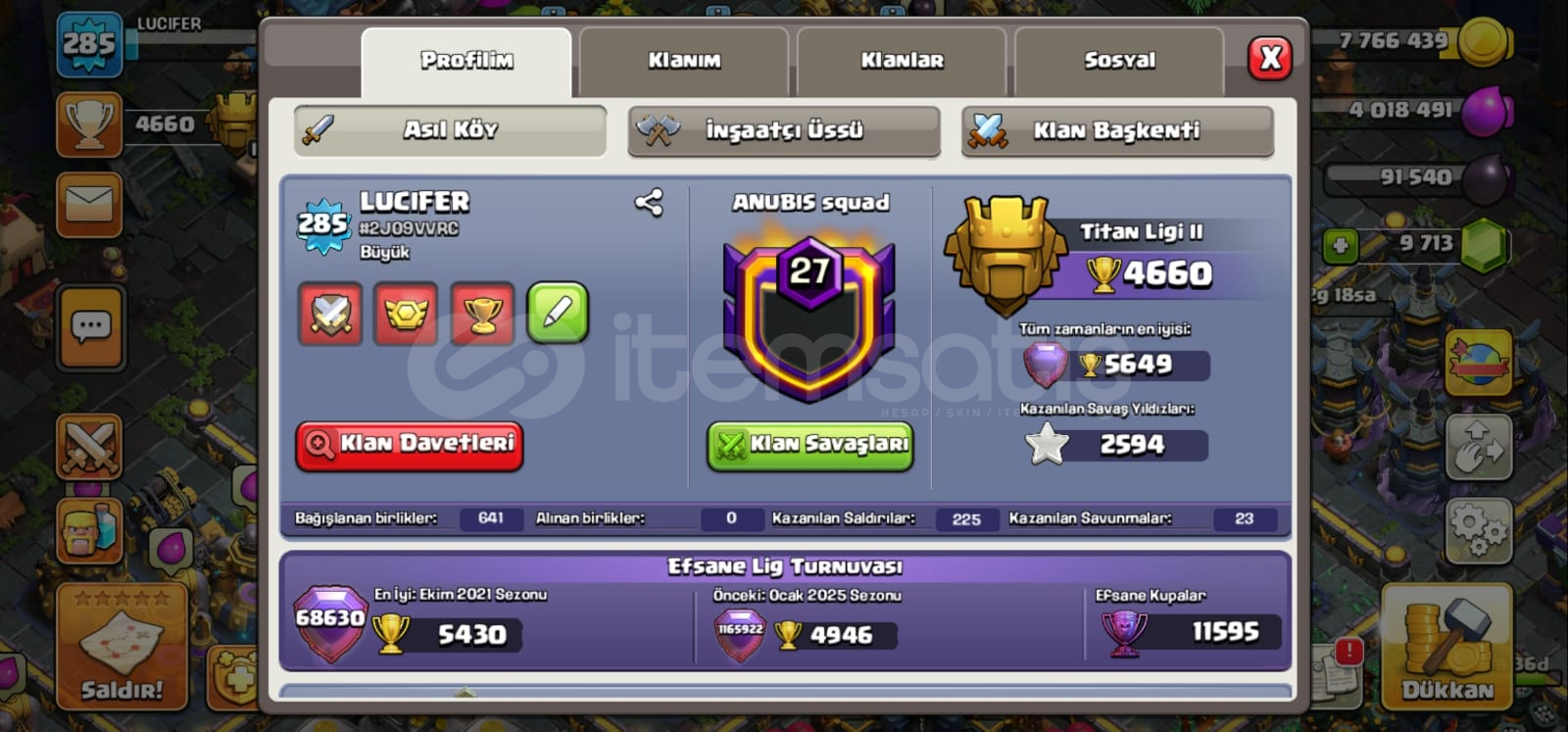Select the crossed swords shield badge

pyautogui.click(x=330, y=314)
